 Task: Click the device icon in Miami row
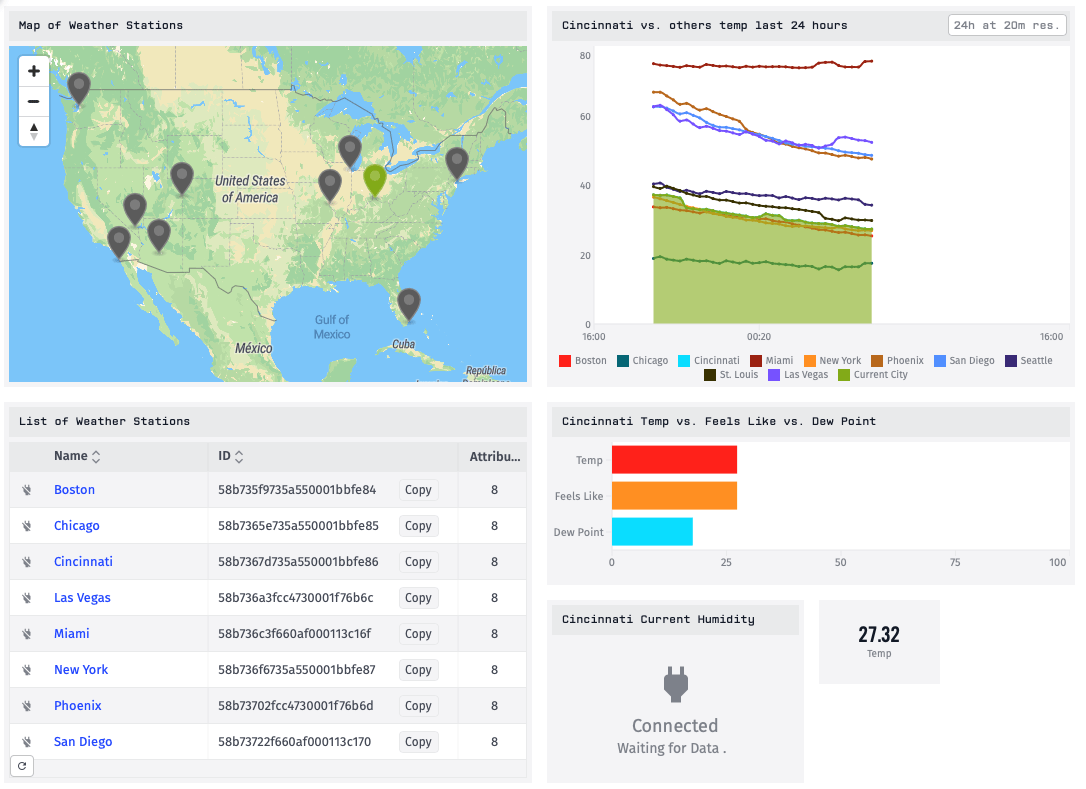click(26, 634)
